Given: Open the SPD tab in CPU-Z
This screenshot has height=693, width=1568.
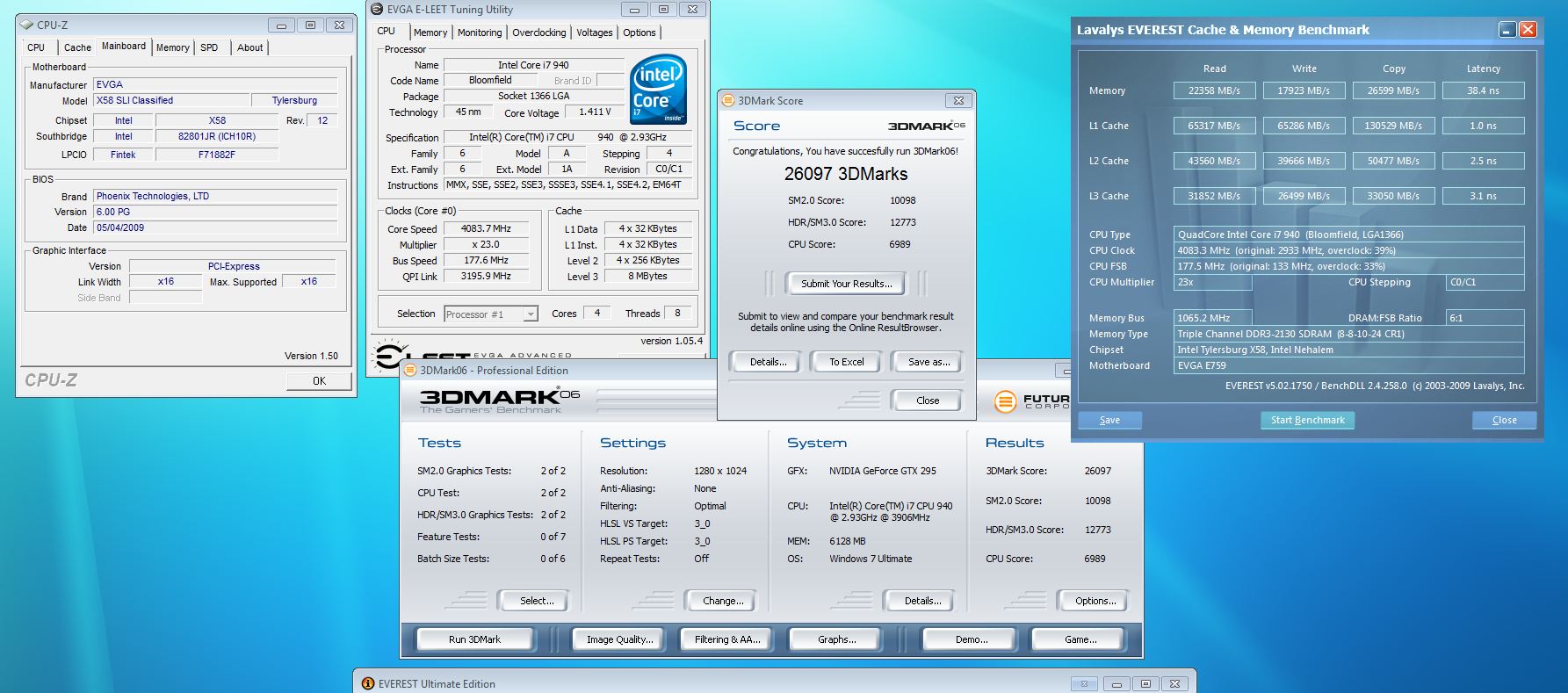Looking at the screenshot, I should (209, 47).
